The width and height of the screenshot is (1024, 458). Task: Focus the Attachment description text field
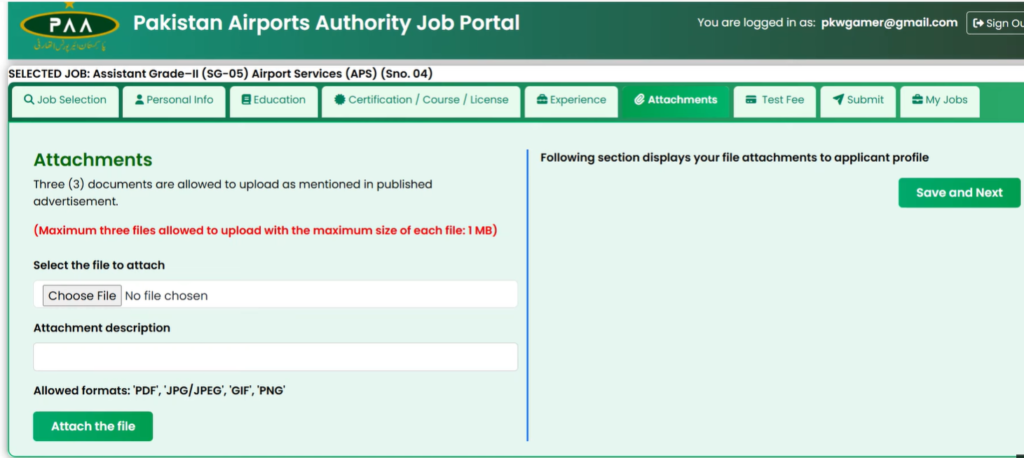275,357
